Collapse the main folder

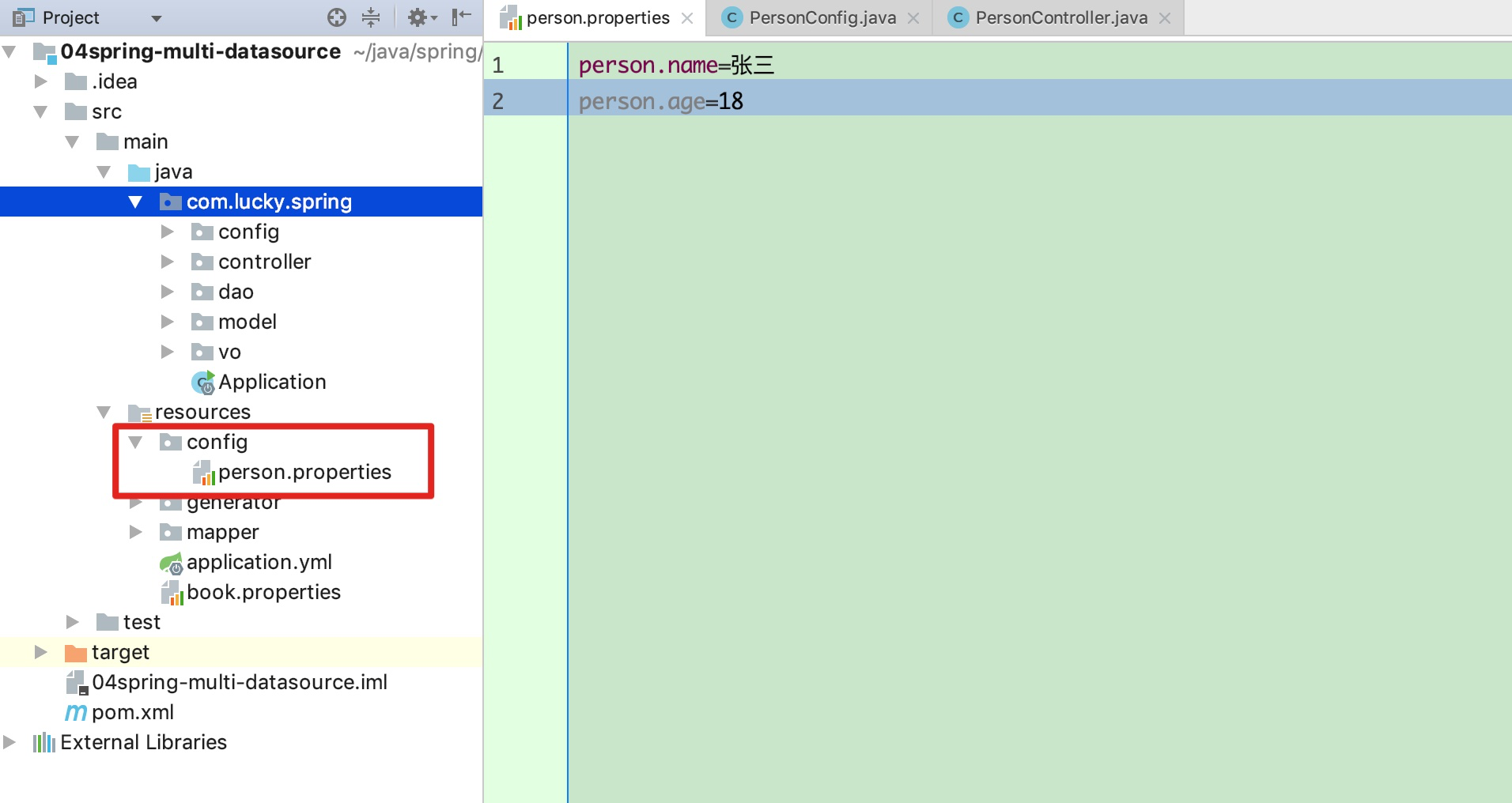click(73, 142)
